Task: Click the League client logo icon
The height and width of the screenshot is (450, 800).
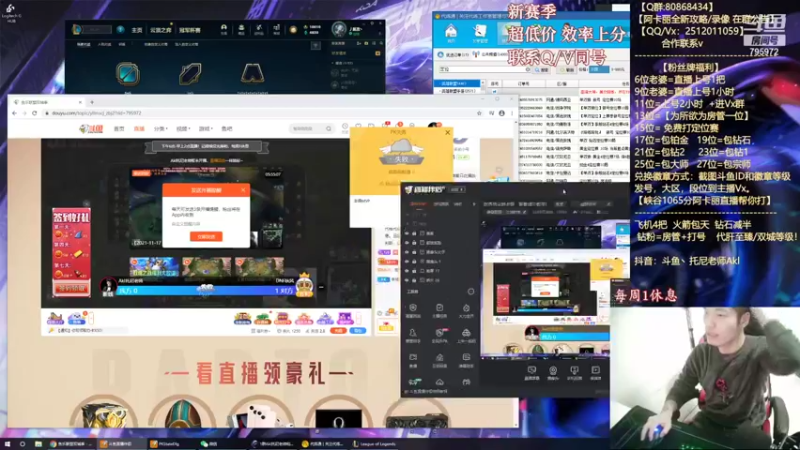Action: 77,30
